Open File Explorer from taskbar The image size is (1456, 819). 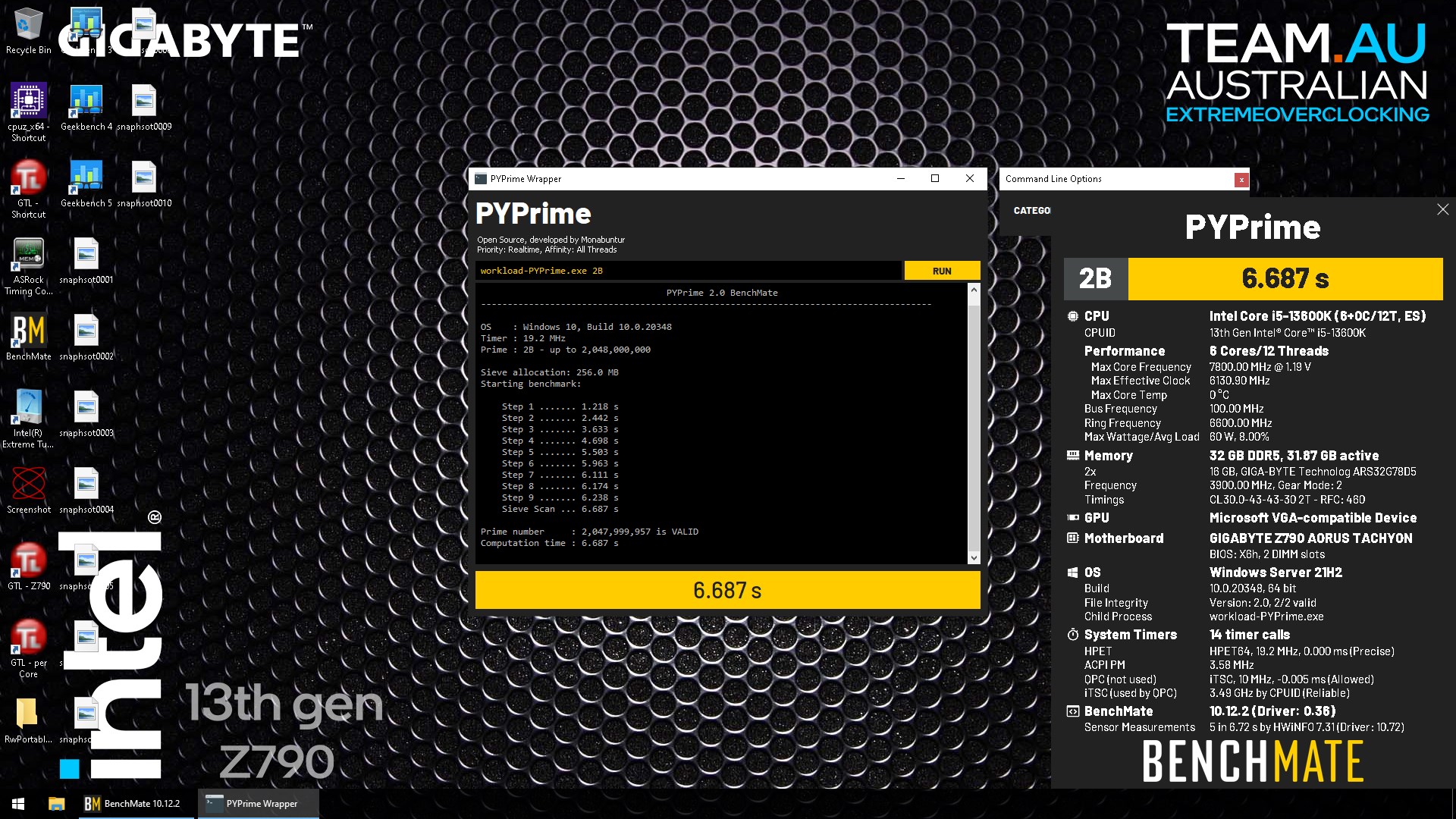56,804
